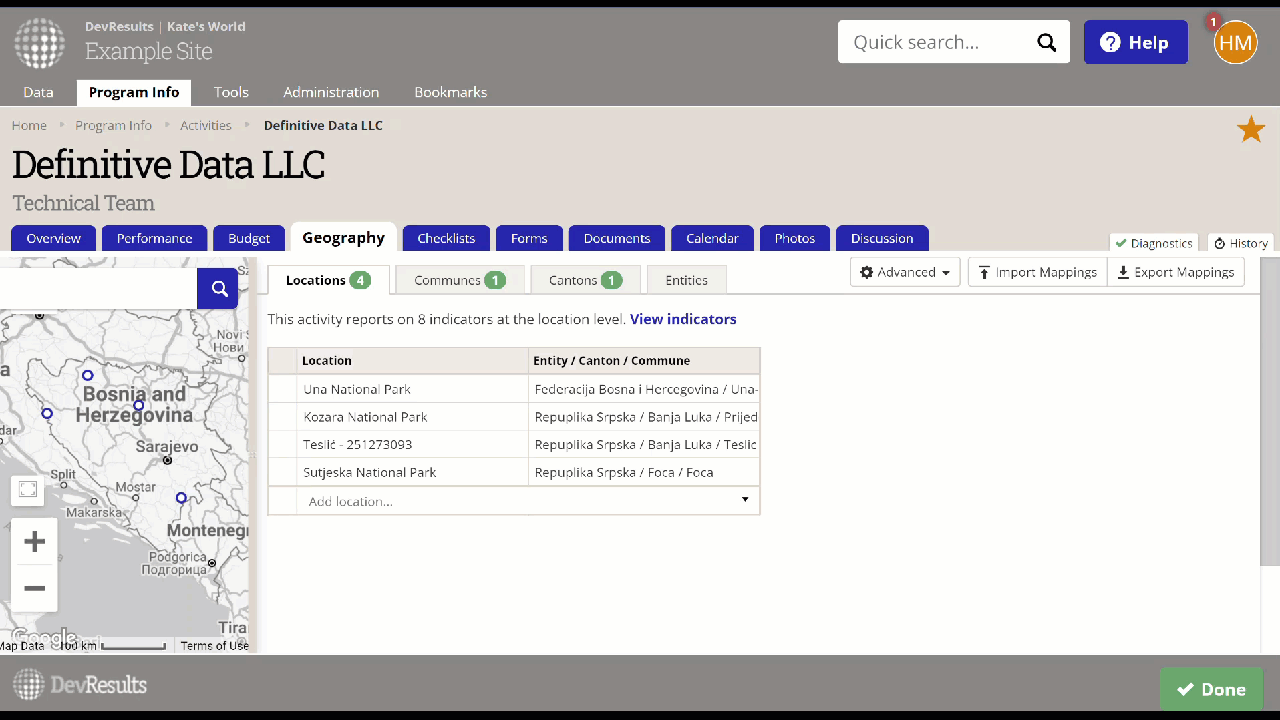
Task: Click the Terms of Use map link
Action: pyautogui.click(x=214, y=646)
